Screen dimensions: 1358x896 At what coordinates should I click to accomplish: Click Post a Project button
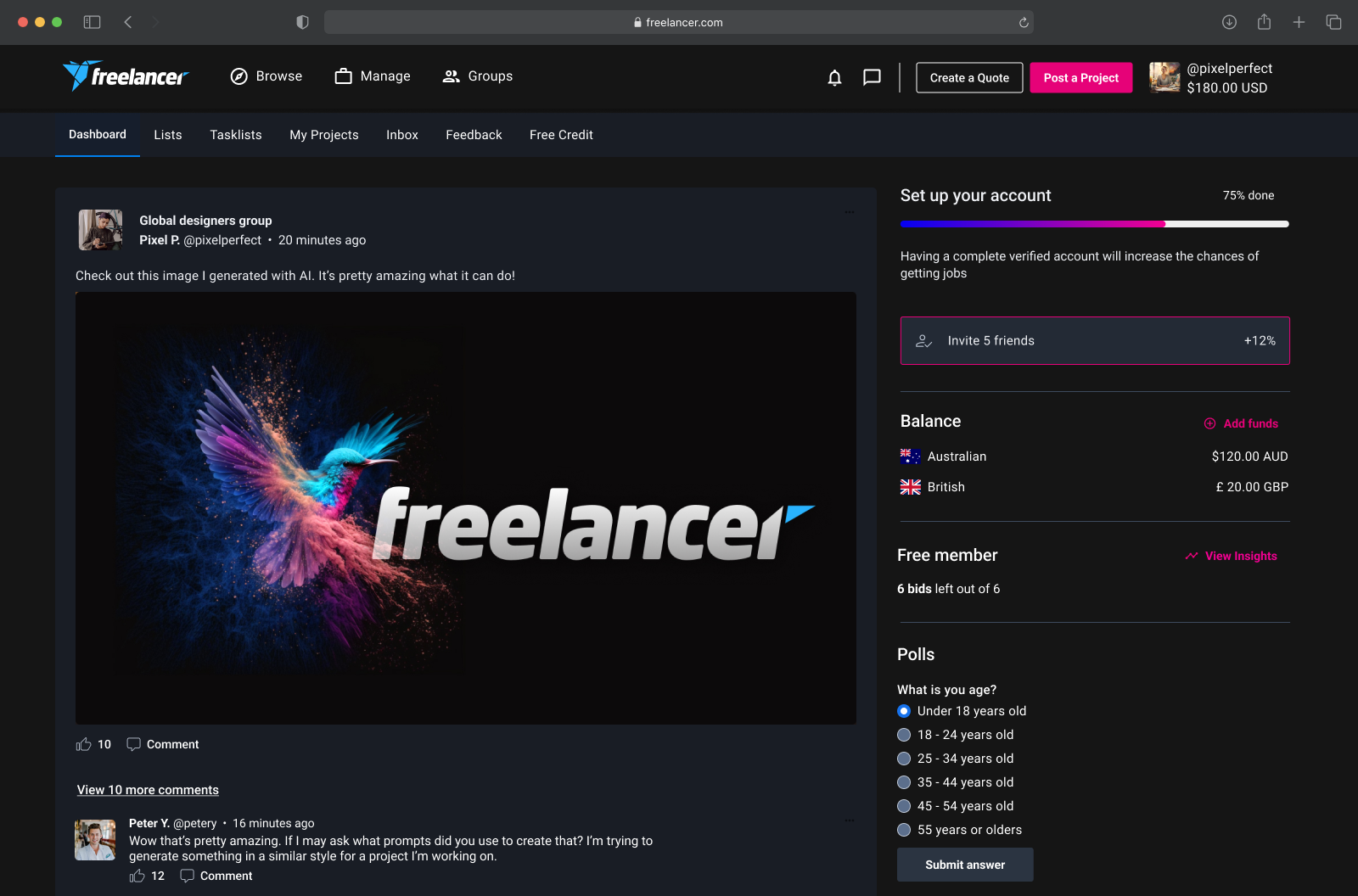click(x=1081, y=77)
